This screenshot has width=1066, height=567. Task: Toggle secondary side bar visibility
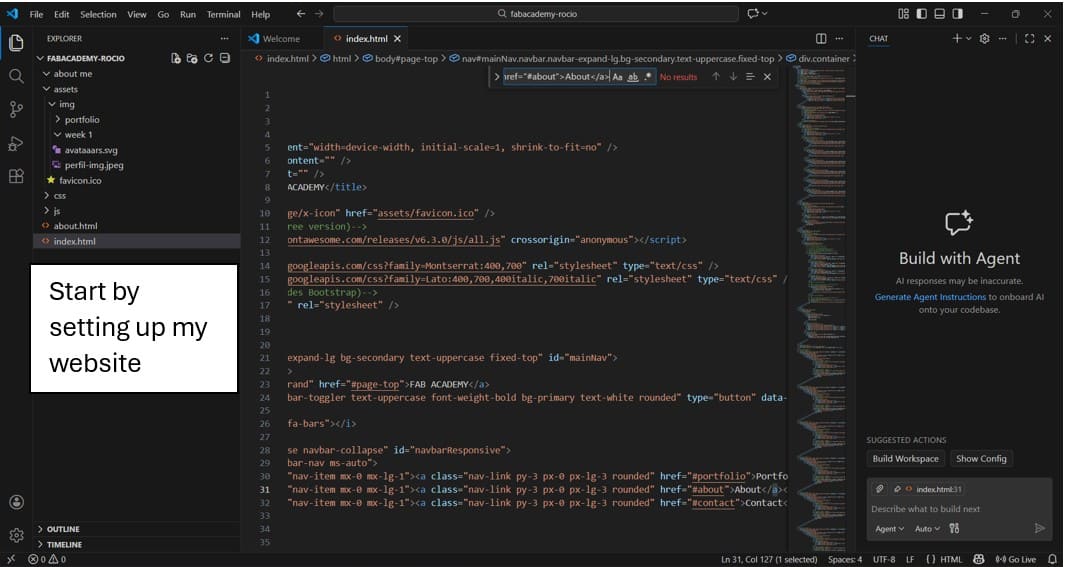[957, 14]
